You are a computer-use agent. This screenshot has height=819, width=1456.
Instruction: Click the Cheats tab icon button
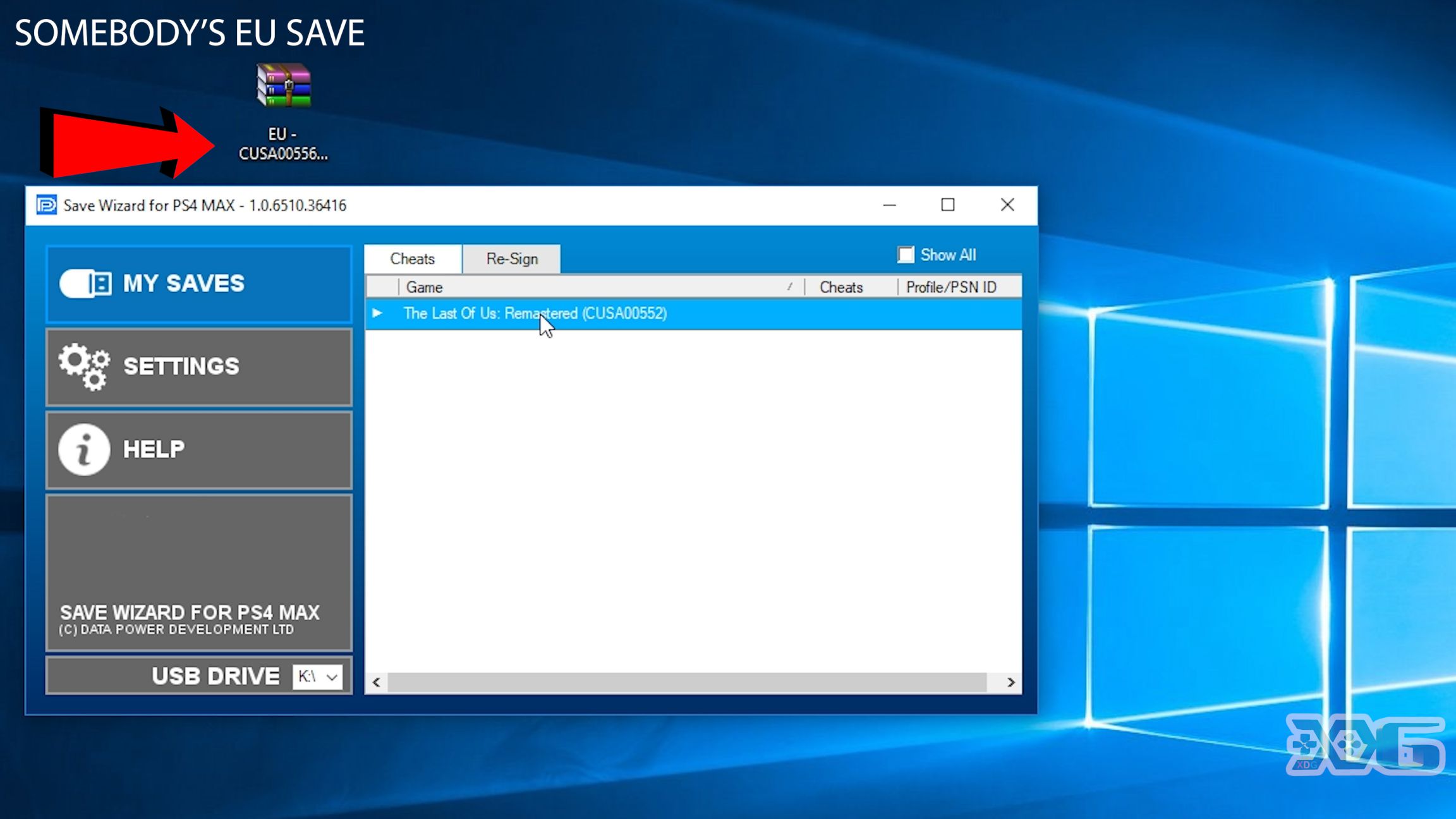[412, 258]
